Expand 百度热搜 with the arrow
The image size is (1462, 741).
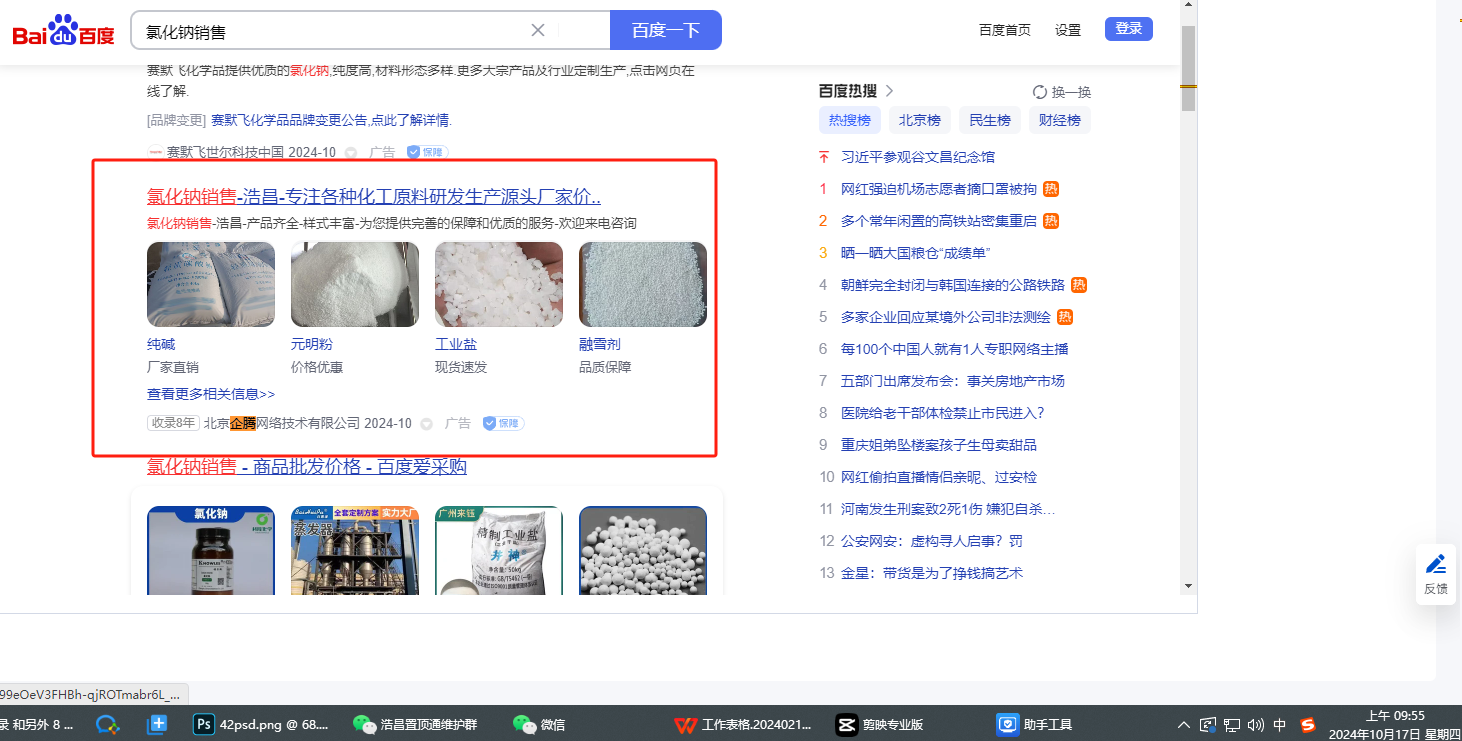click(889, 91)
